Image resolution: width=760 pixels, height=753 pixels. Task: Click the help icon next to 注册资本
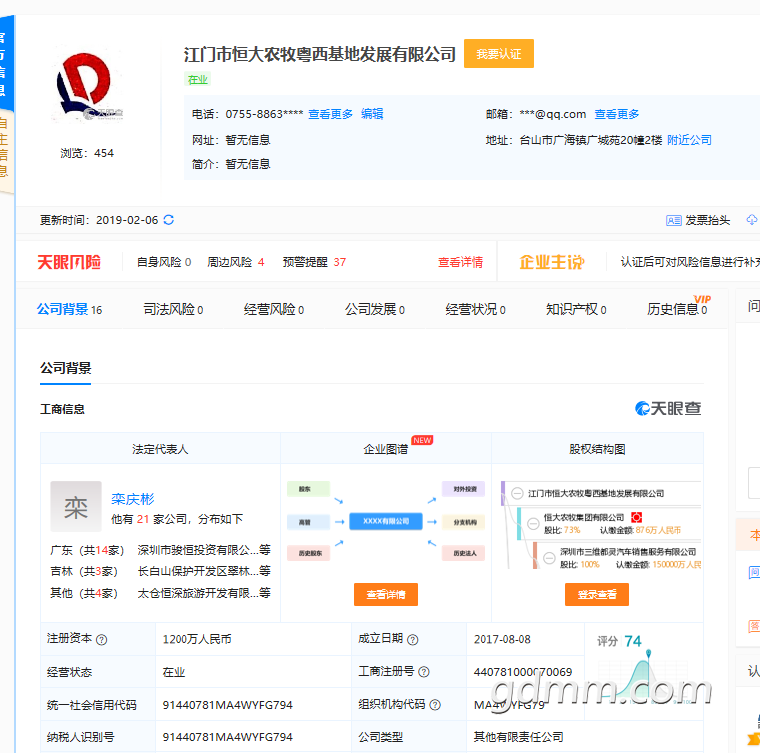tap(101, 640)
